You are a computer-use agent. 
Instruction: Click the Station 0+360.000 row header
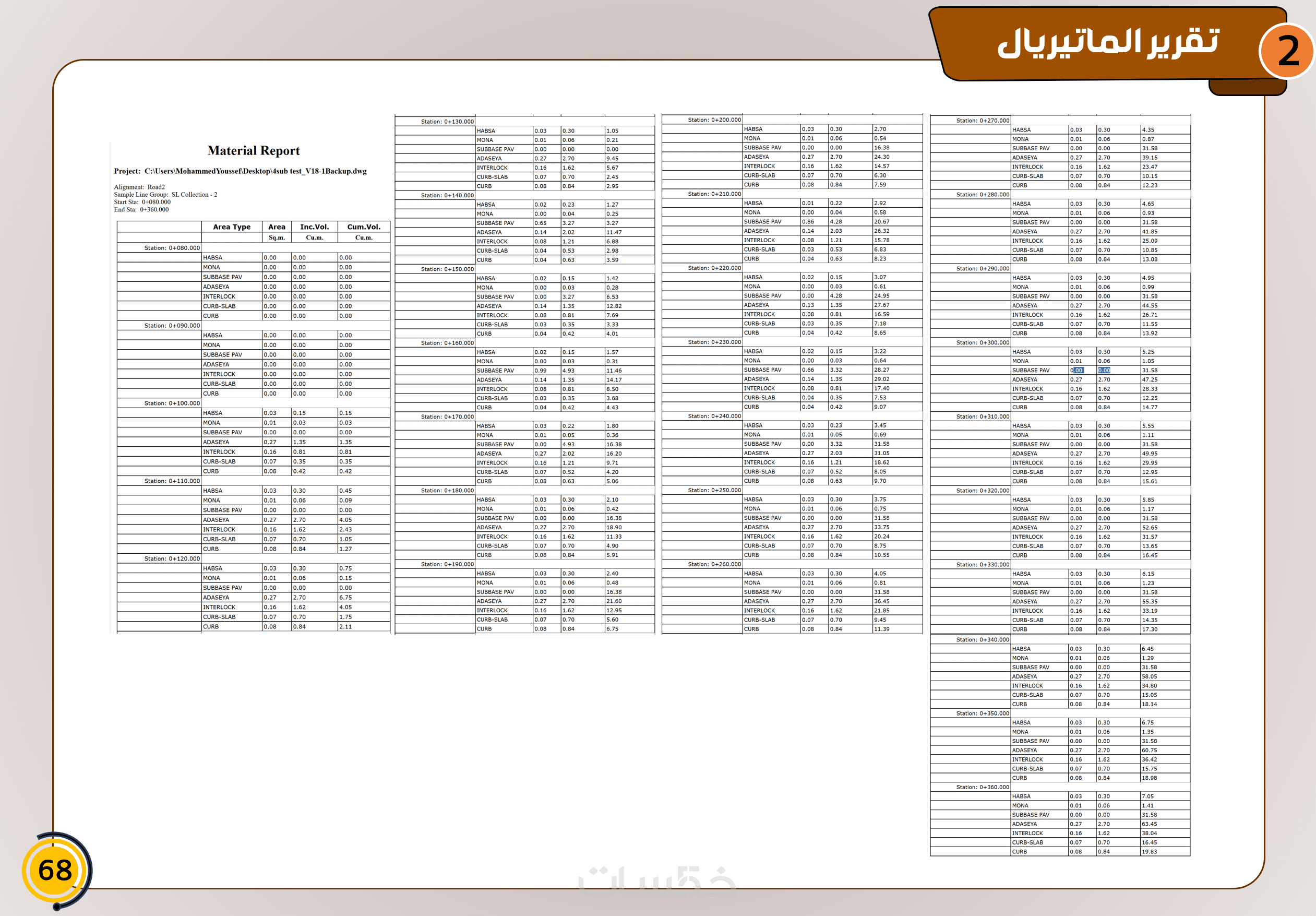(x=983, y=787)
